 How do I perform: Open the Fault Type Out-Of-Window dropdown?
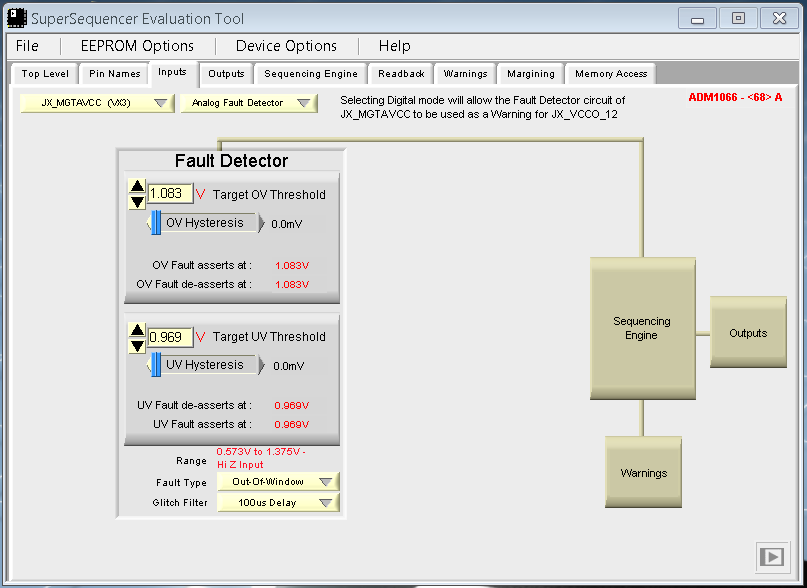tap(278, 482)
